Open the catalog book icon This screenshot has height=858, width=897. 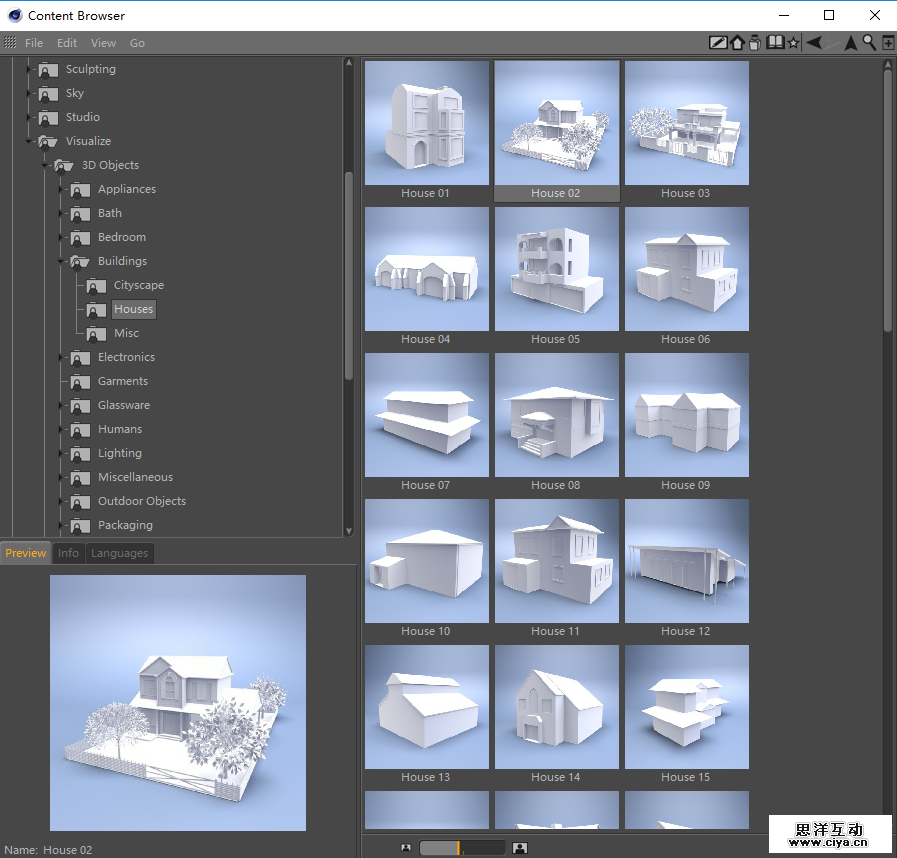(776, 43)
